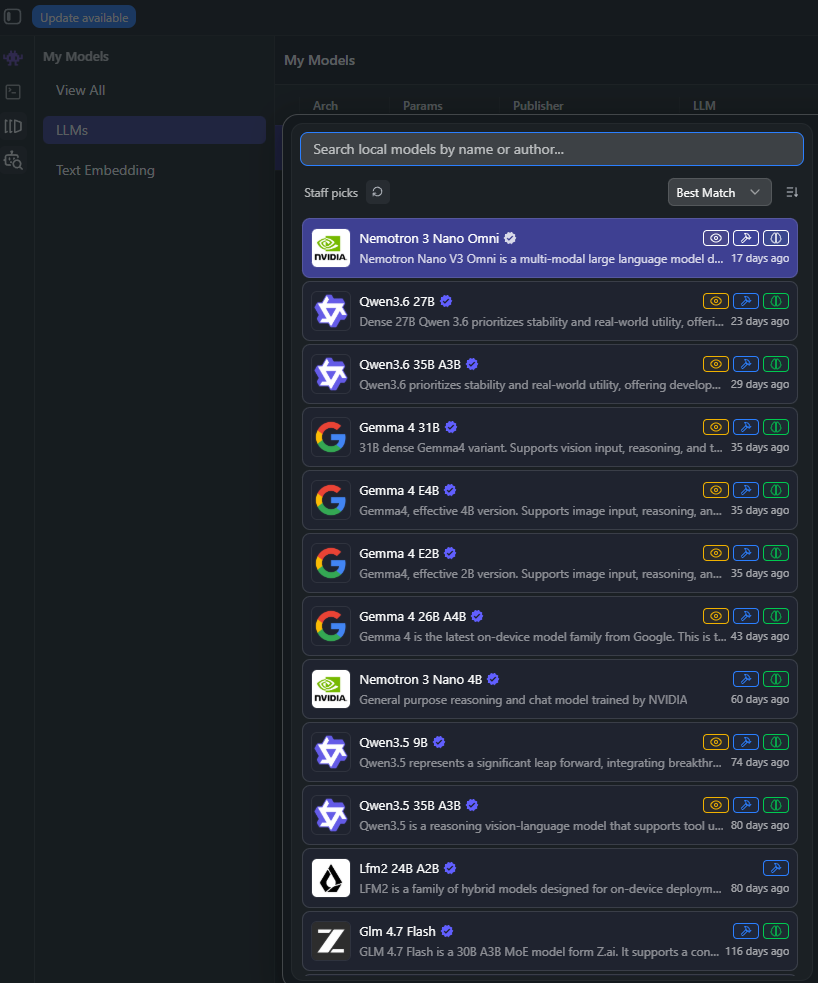818x983 pixels.
Task: Click the hammer badge on Lfm2 24B A2B
Action: tap(776, 868)
